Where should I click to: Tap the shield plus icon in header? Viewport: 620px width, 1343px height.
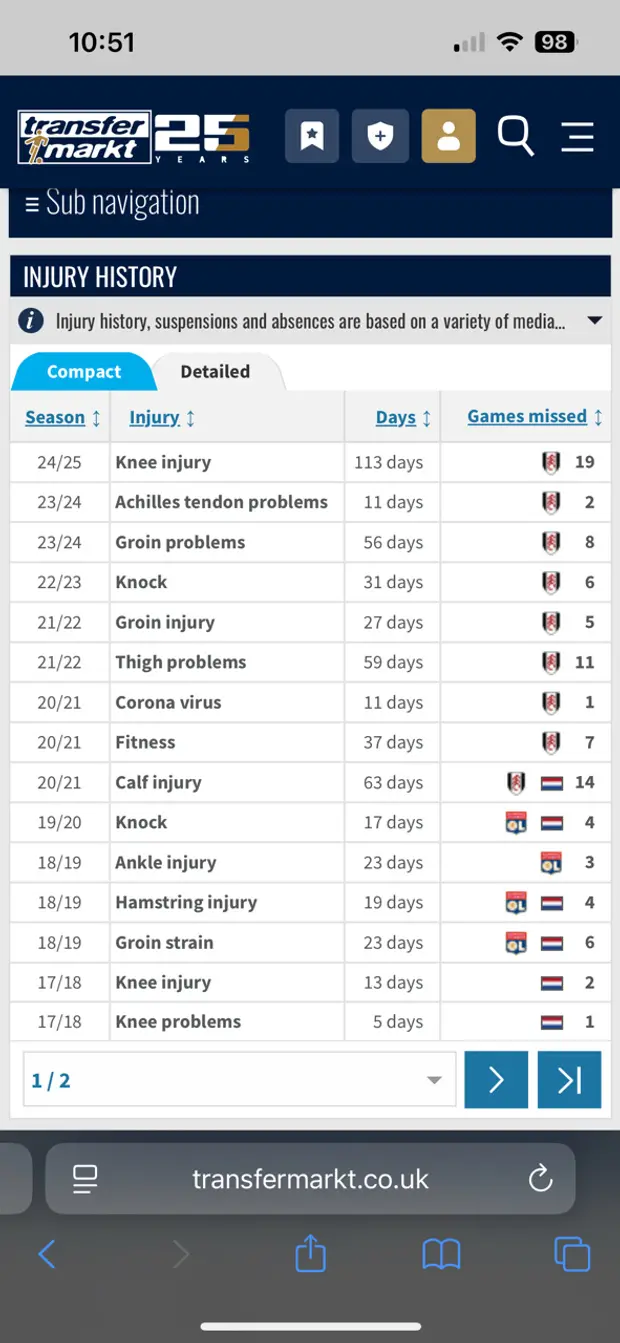(x=380, y=136)
